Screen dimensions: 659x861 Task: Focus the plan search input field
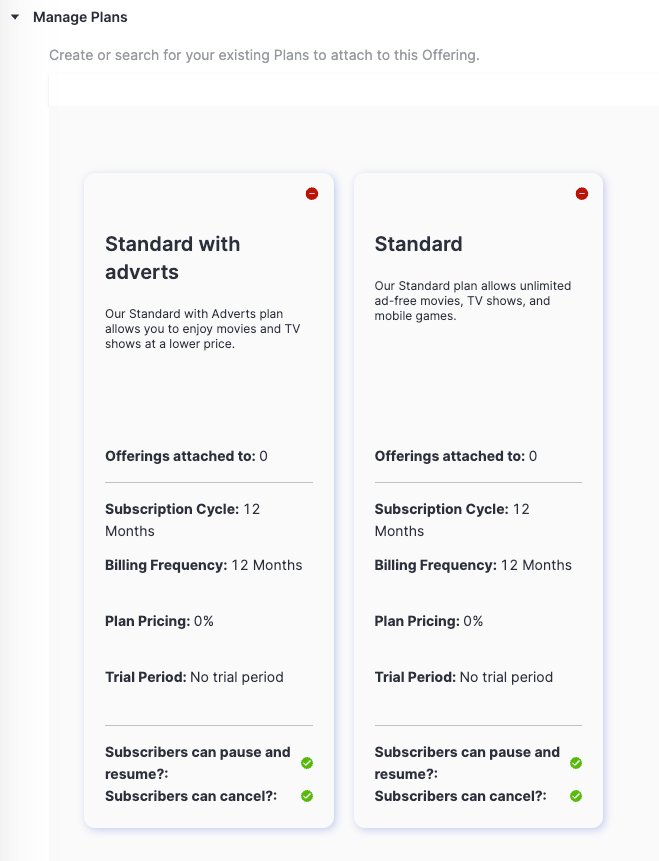click(354, 90)
